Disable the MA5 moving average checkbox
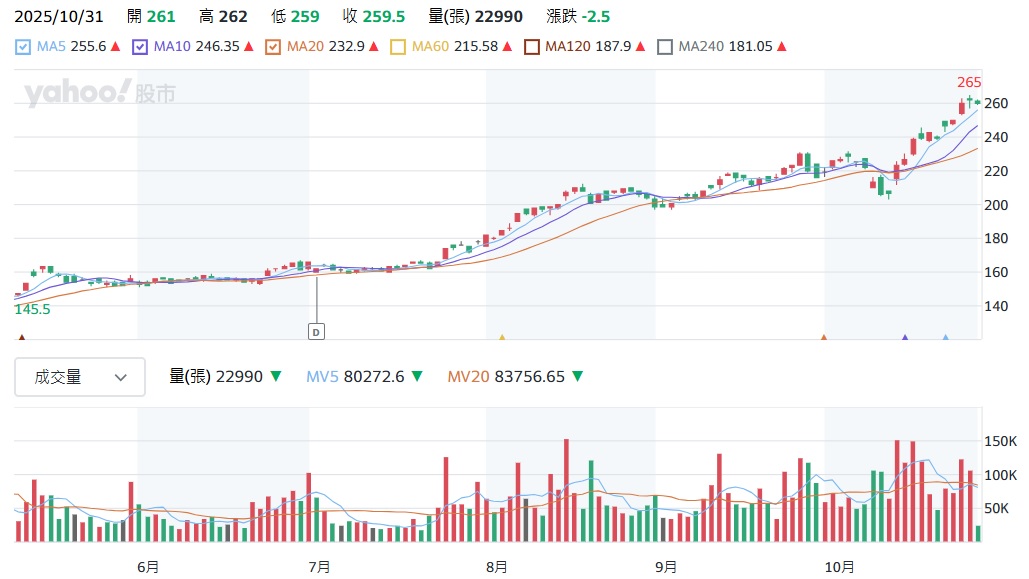The image size is (1029, 579). click(x=22, y=46)
